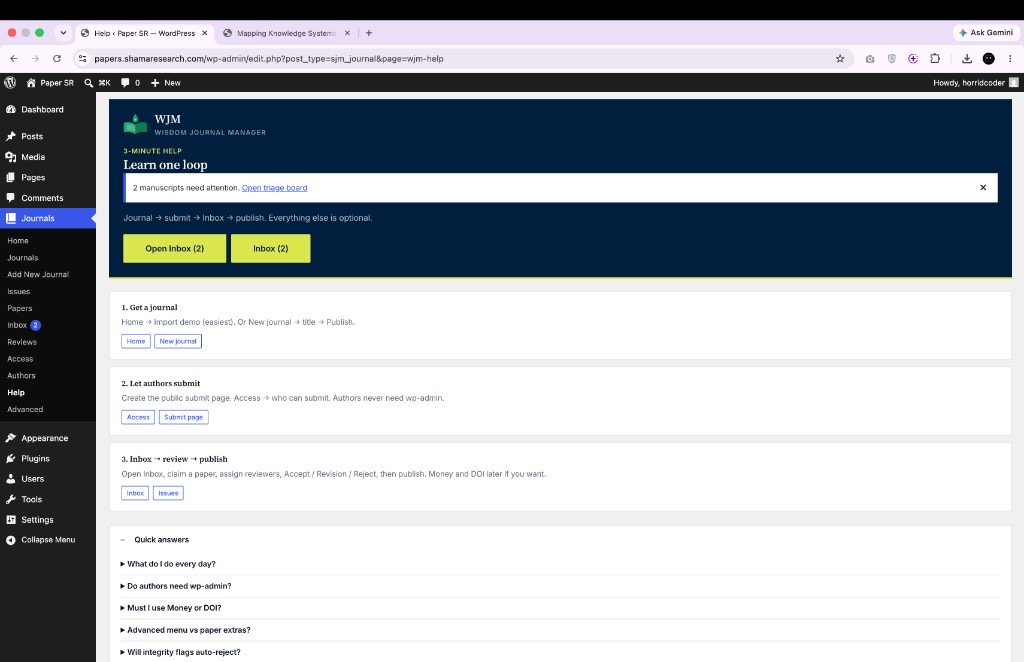This screenshot has height=662, width=1024.
Task: Click the Submit page button
Action: click(184, 417)
